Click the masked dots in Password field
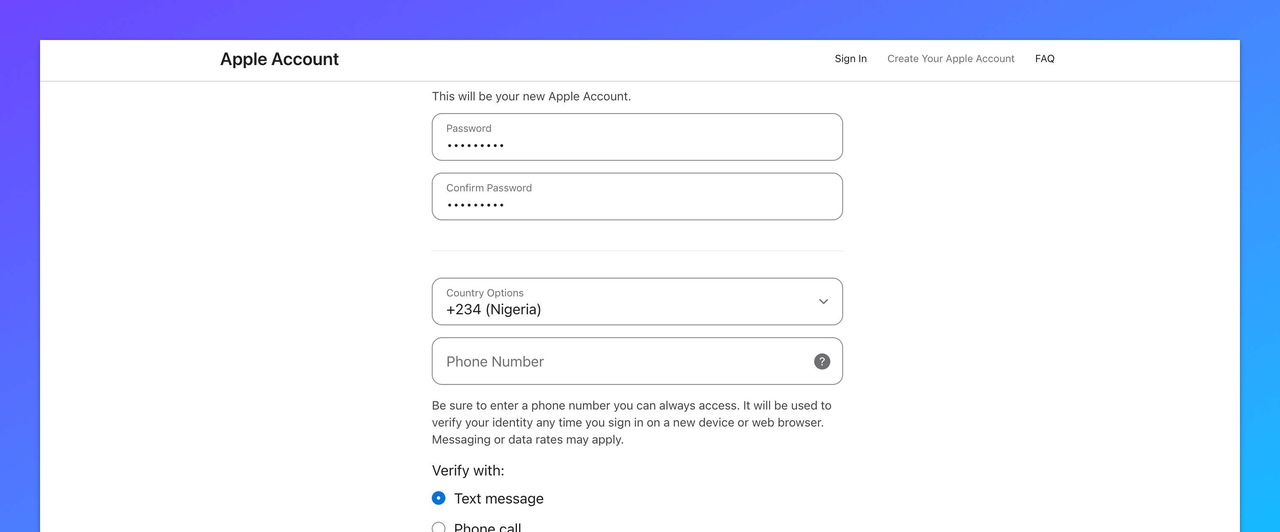This screenshot has width=1280, height=532. 476,146
